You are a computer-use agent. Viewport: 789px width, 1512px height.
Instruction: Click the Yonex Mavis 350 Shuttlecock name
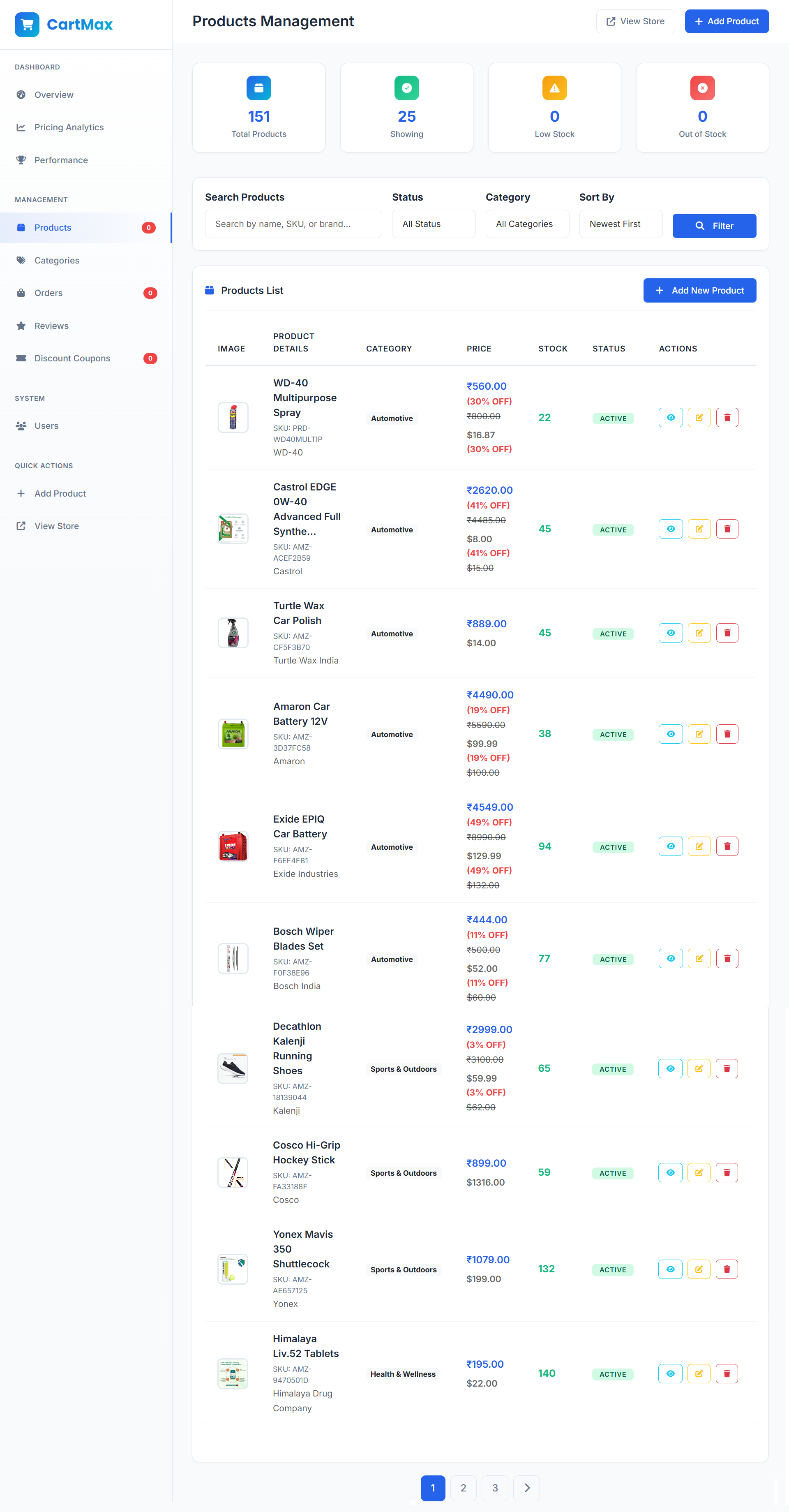click(x=302, y=1249)
